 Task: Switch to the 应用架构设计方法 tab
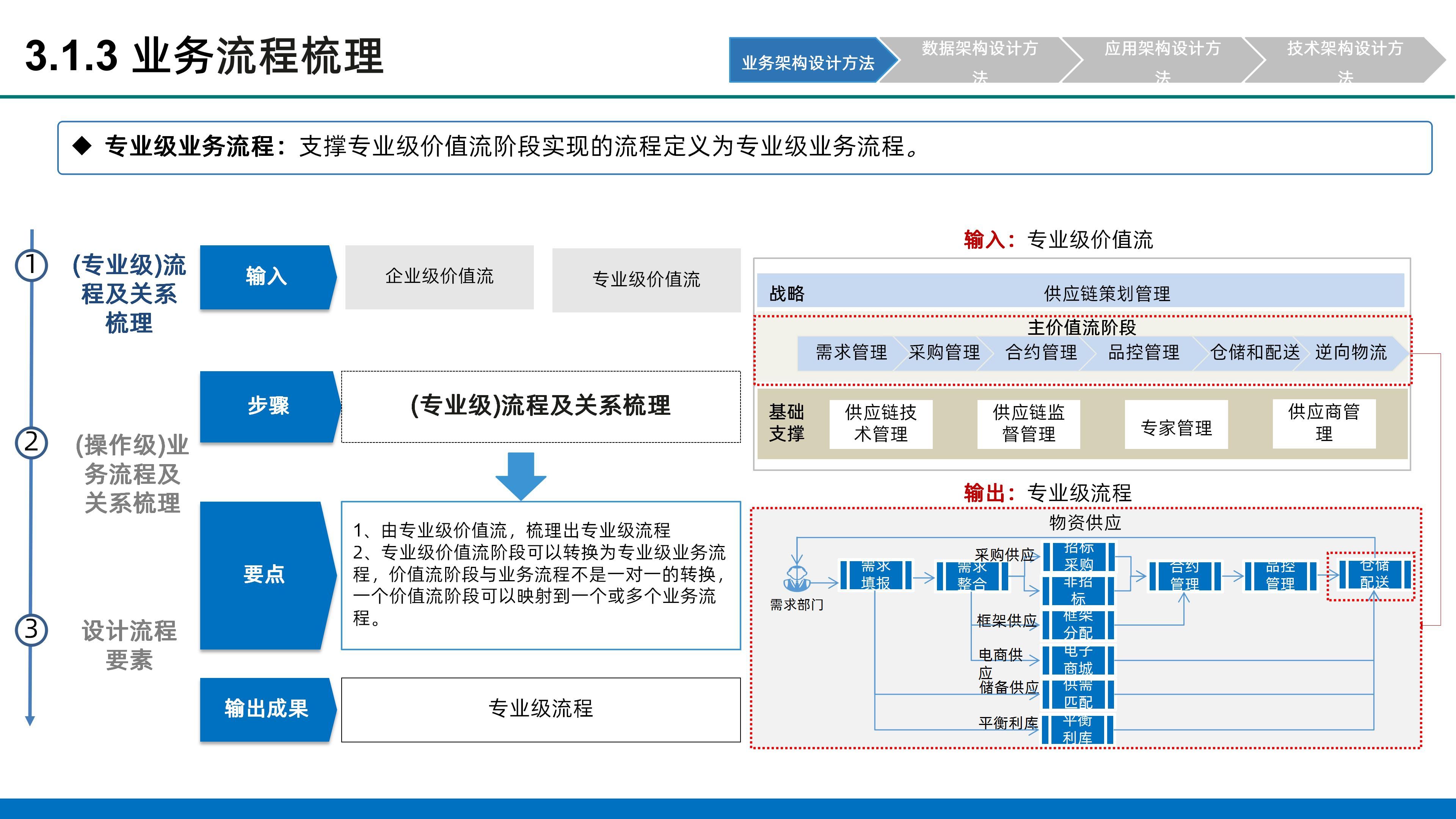1163,61
